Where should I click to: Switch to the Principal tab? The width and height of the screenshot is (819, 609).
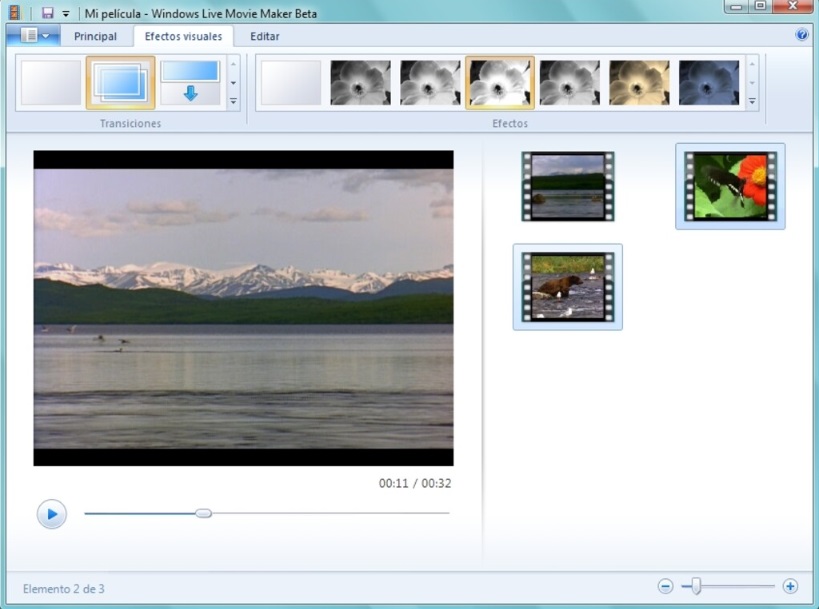pos(95,36)
